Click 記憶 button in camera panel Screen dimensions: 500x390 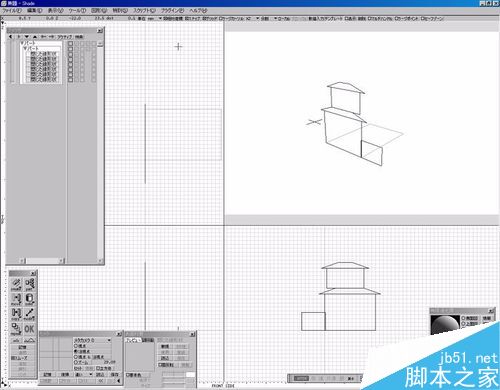click(48, 374)
